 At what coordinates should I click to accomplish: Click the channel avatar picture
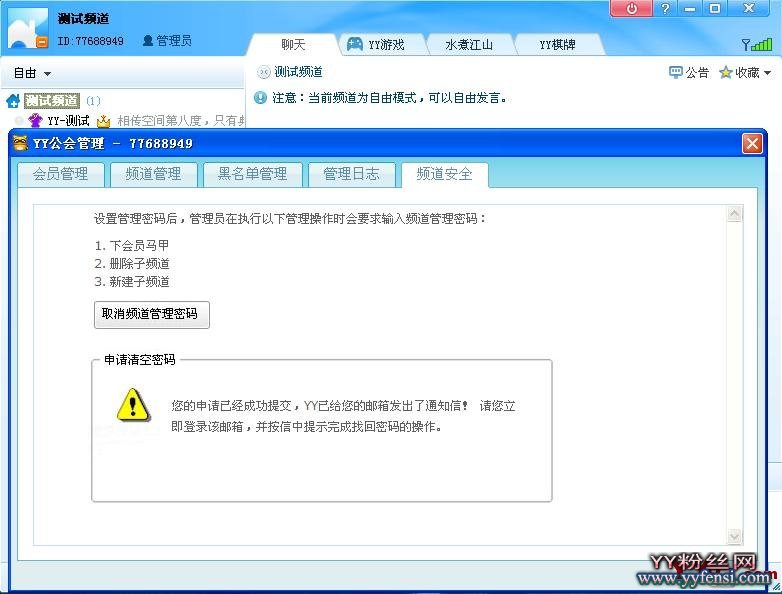pos(28,28)
